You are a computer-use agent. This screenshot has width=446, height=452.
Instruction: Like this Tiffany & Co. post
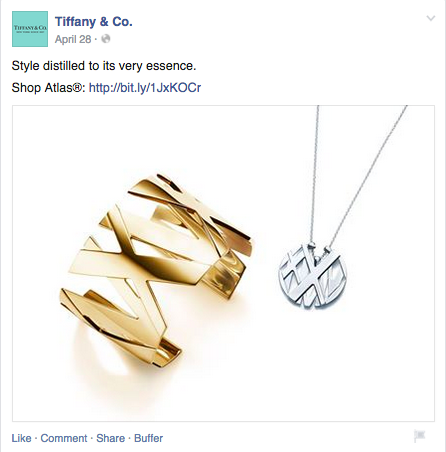21,438
